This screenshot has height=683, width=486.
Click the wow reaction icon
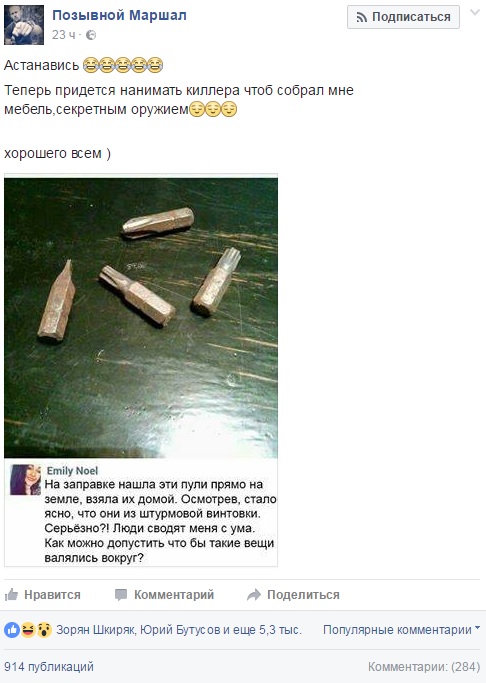(x=44, y=630)
